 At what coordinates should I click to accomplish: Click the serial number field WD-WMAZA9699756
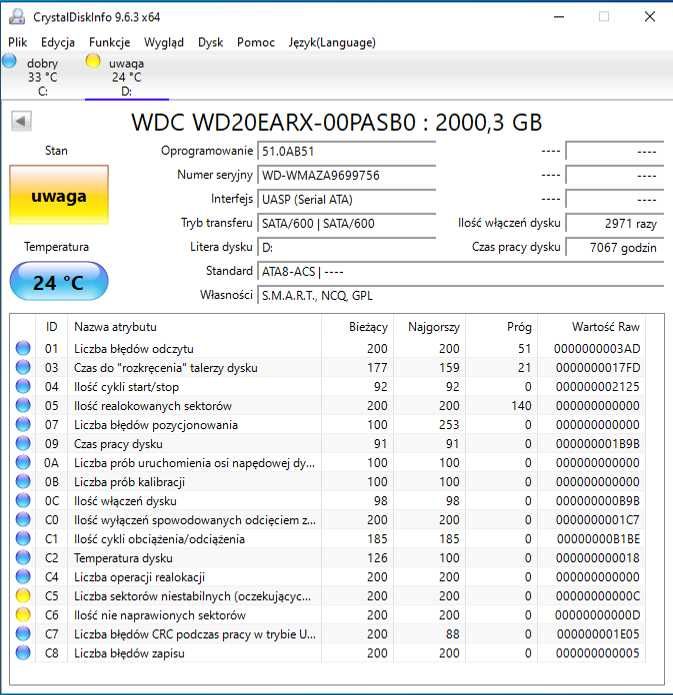coord(347,175)
